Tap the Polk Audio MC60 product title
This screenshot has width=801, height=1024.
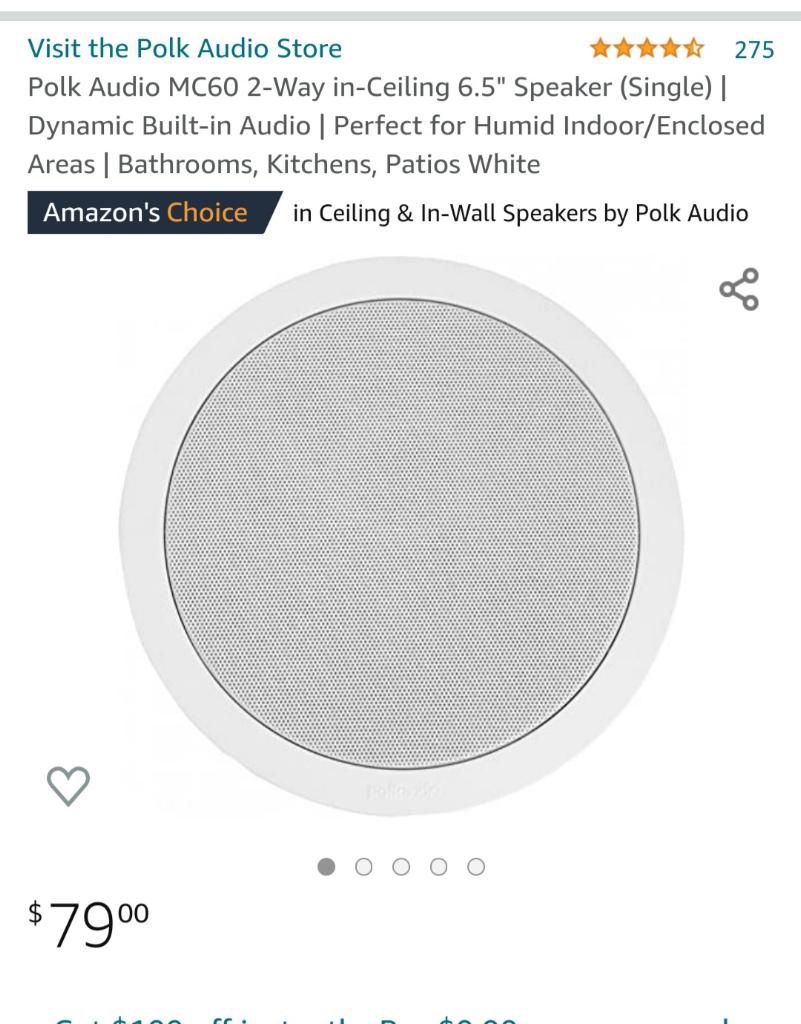click(396, 125)
